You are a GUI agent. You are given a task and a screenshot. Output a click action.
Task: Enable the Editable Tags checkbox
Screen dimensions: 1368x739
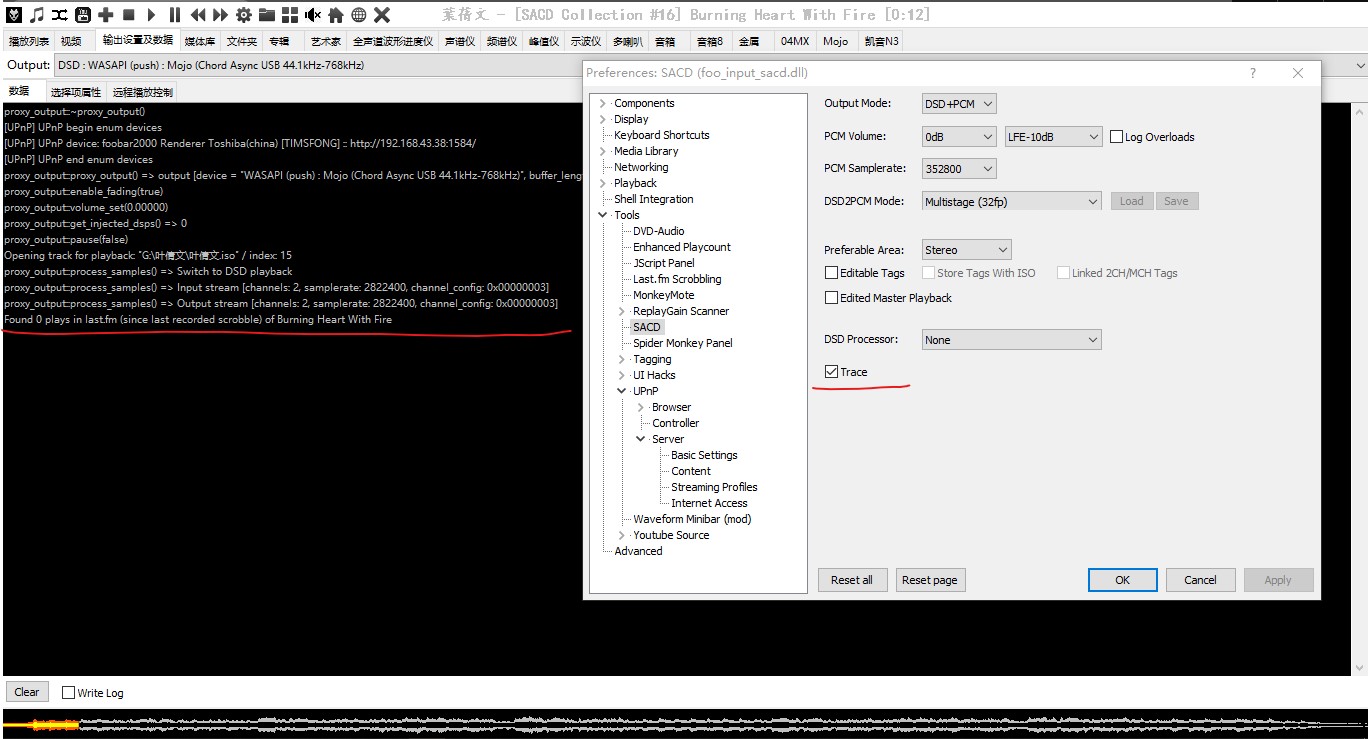pos(831,273)
